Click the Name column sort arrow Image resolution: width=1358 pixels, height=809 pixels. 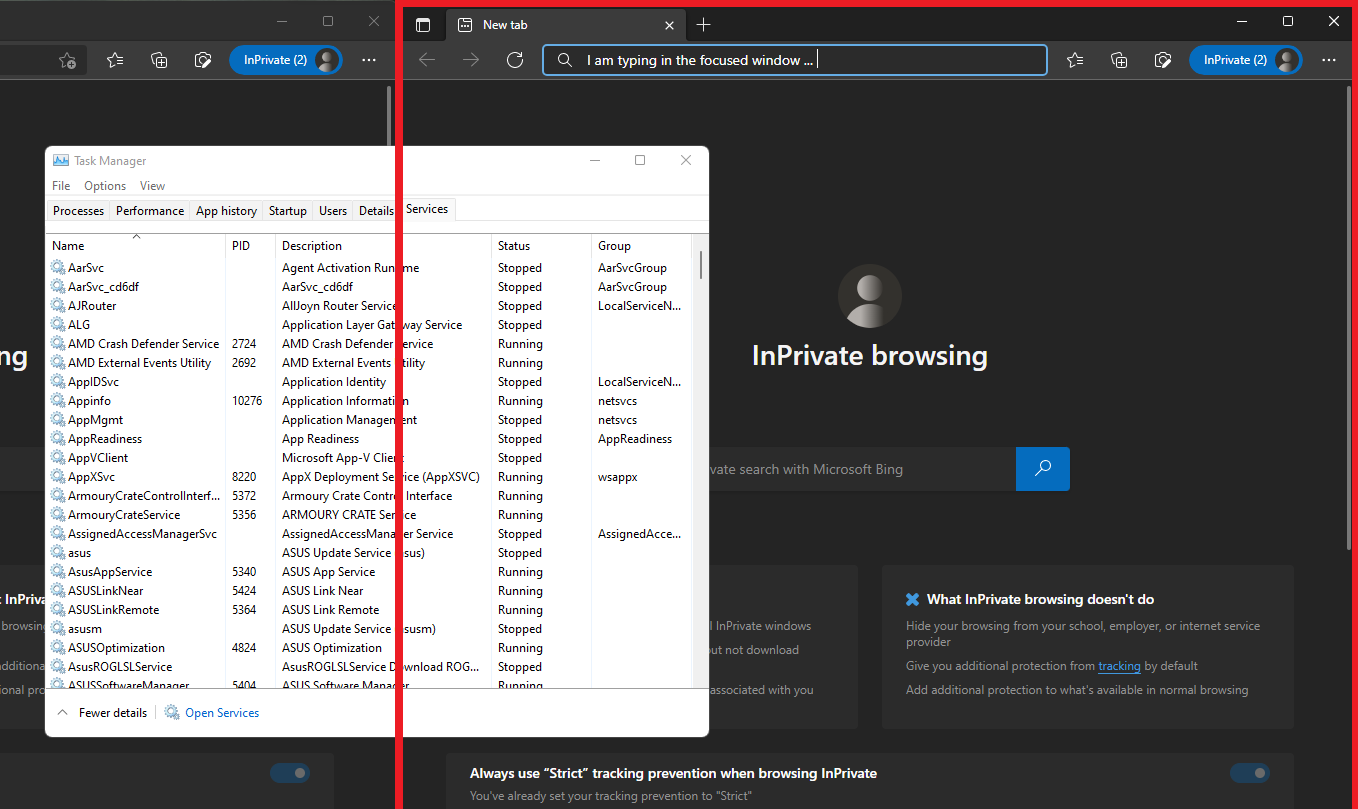pos(135,238)
